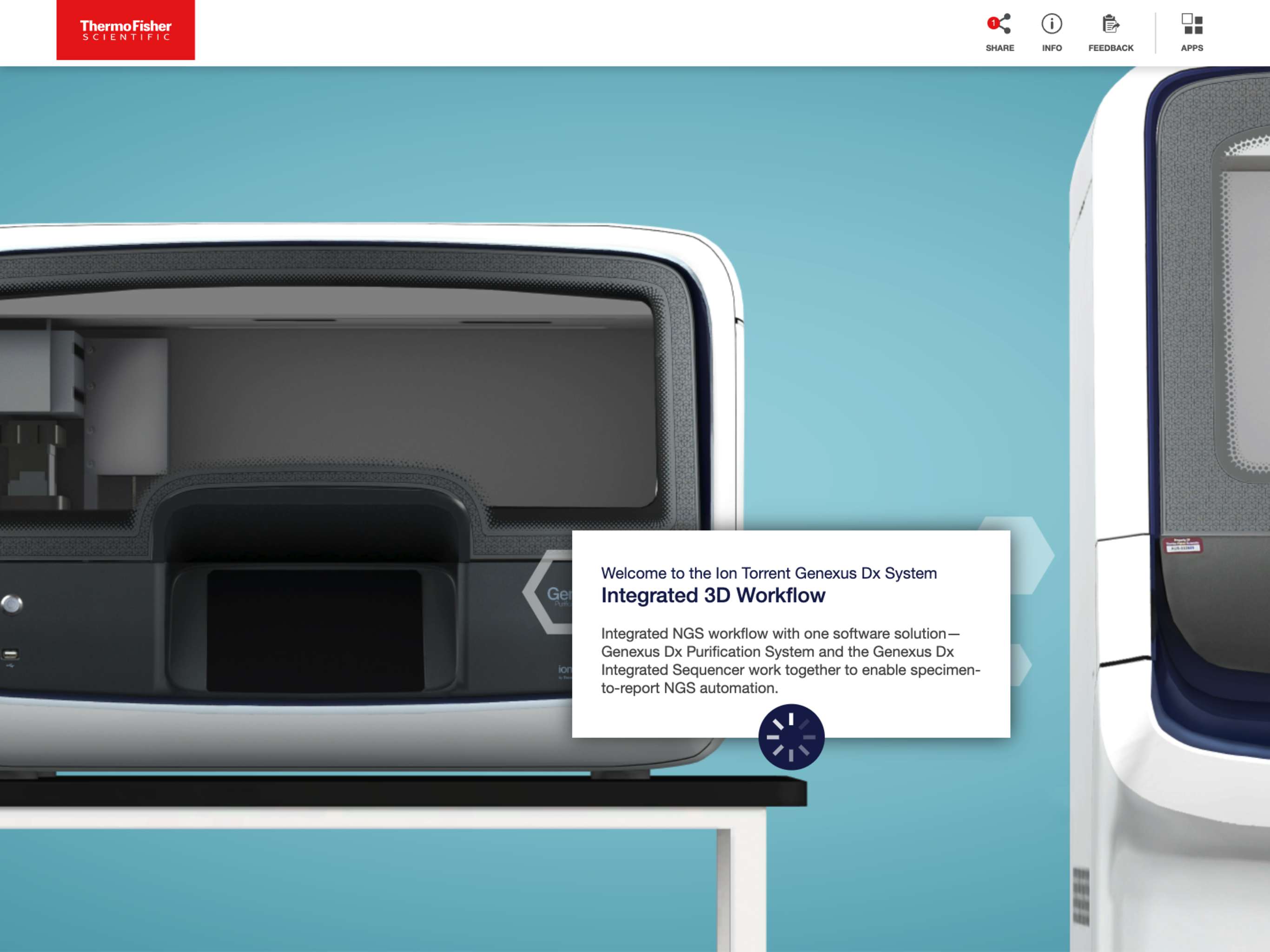Click the APPS text label
The width and height of the screenshot is (1270, 952).
[1191, 48]
